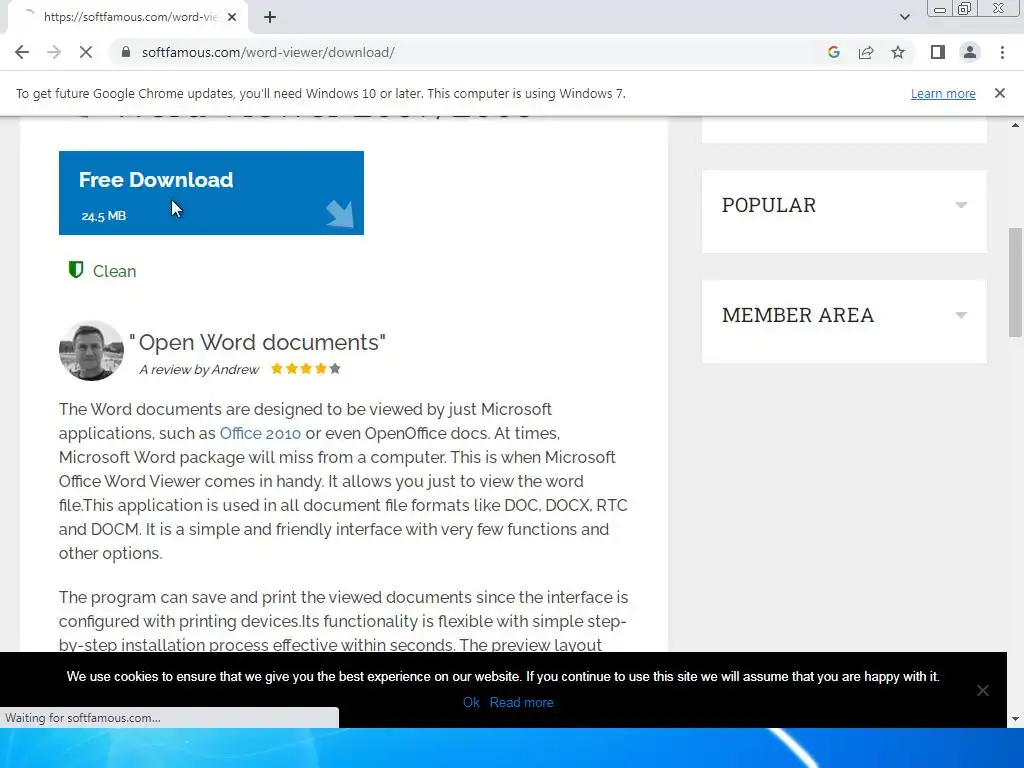Image resolution: width=1024 pixels, height=768 pixels.
Task: Click the scrollbar up arrow
Action: coord(1015,125)
